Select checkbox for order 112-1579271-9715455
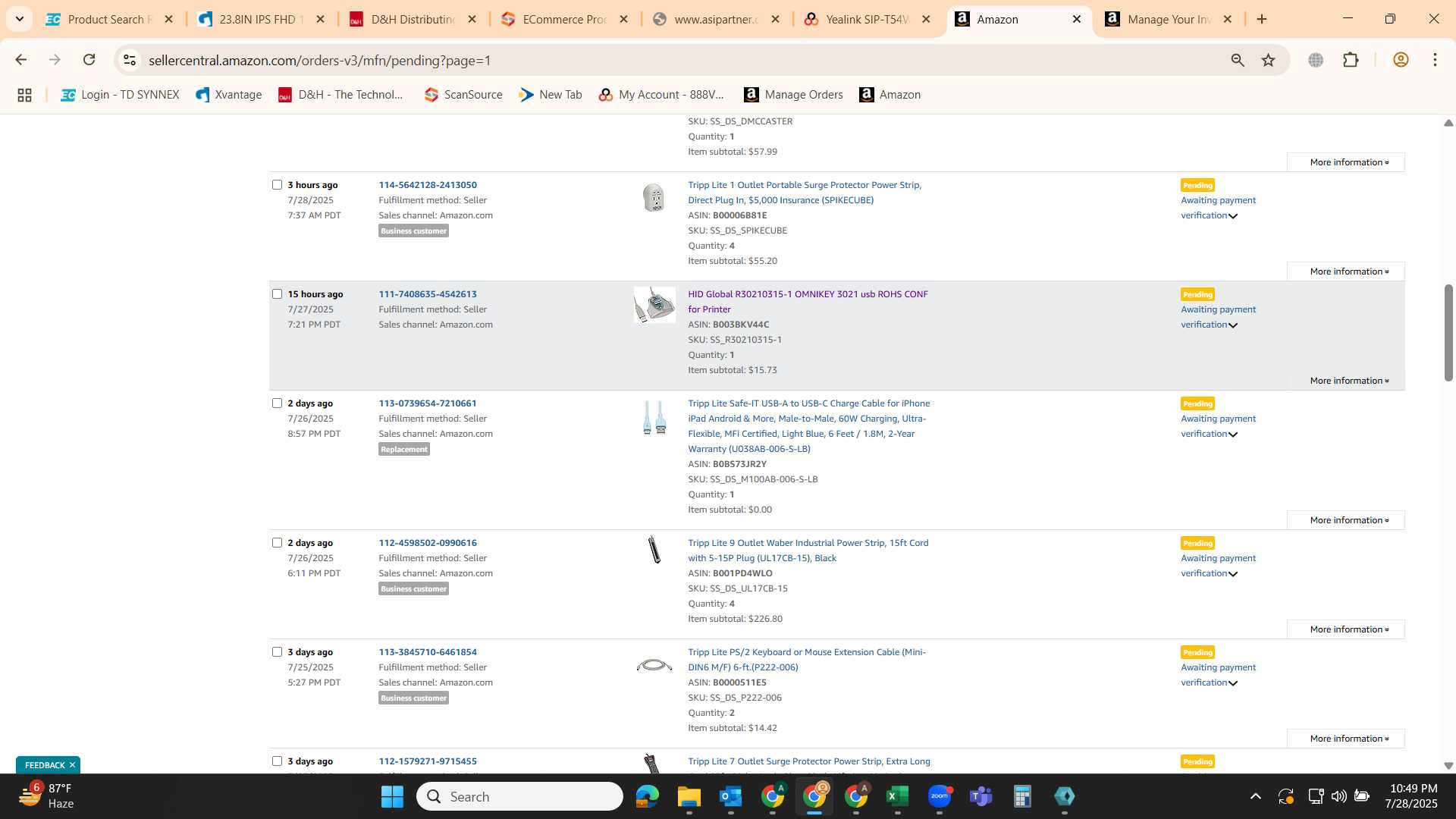 pyautogui.click(x=277, y=761)
